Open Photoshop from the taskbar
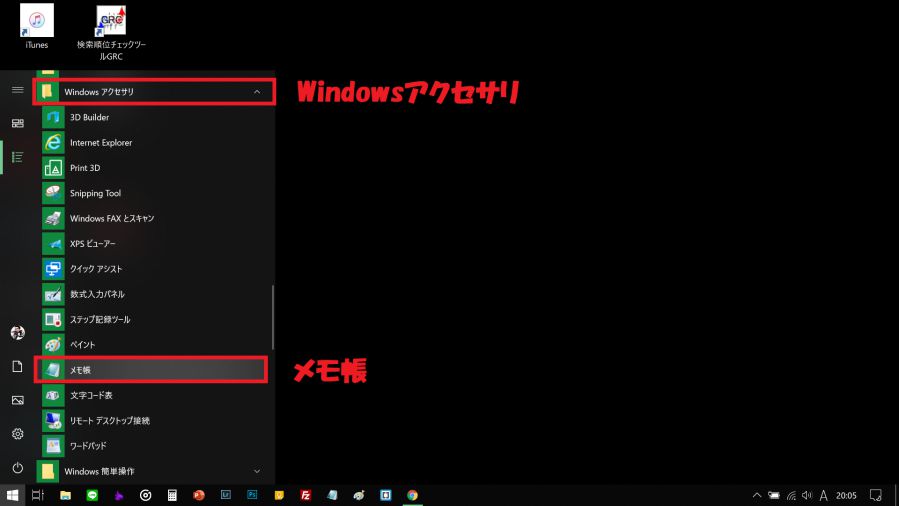The width and height of the screenshot is (899, 506). point(252,495)
